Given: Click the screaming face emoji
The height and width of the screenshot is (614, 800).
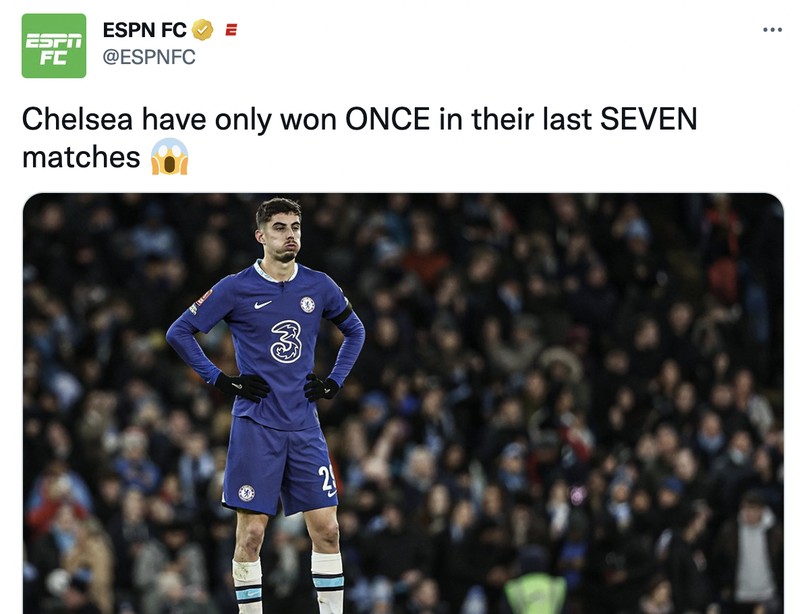Looking at the screenshot, I should 171,155.
